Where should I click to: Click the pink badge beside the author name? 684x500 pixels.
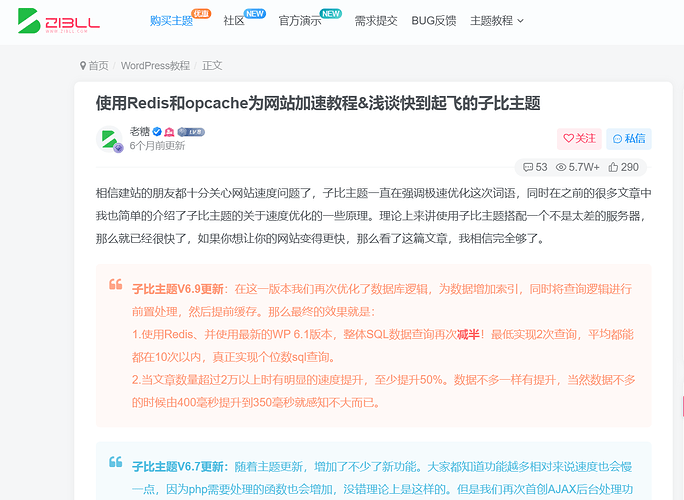tap(170, 132)
